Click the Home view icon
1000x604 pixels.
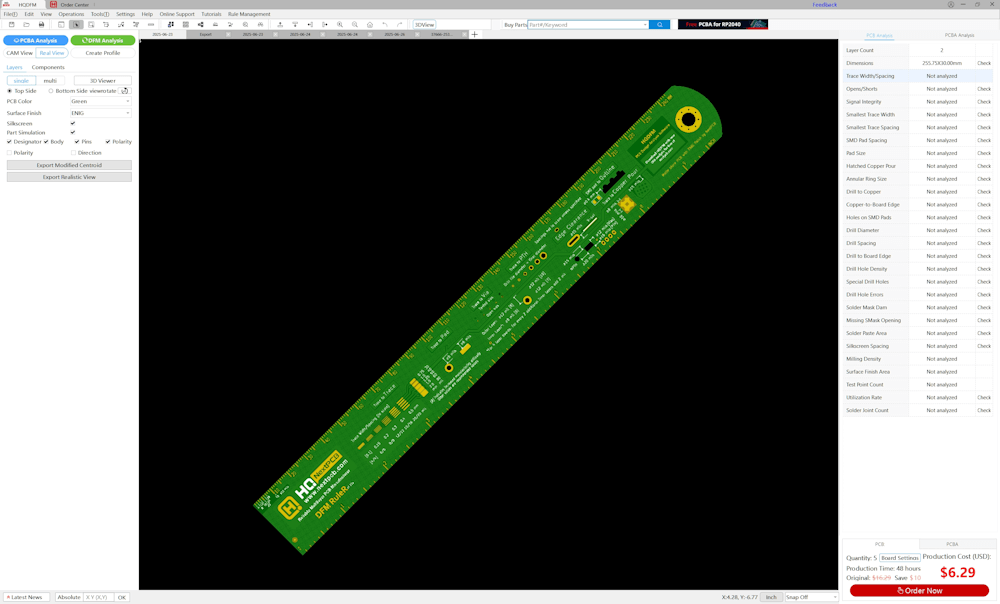tap(370, 25)
